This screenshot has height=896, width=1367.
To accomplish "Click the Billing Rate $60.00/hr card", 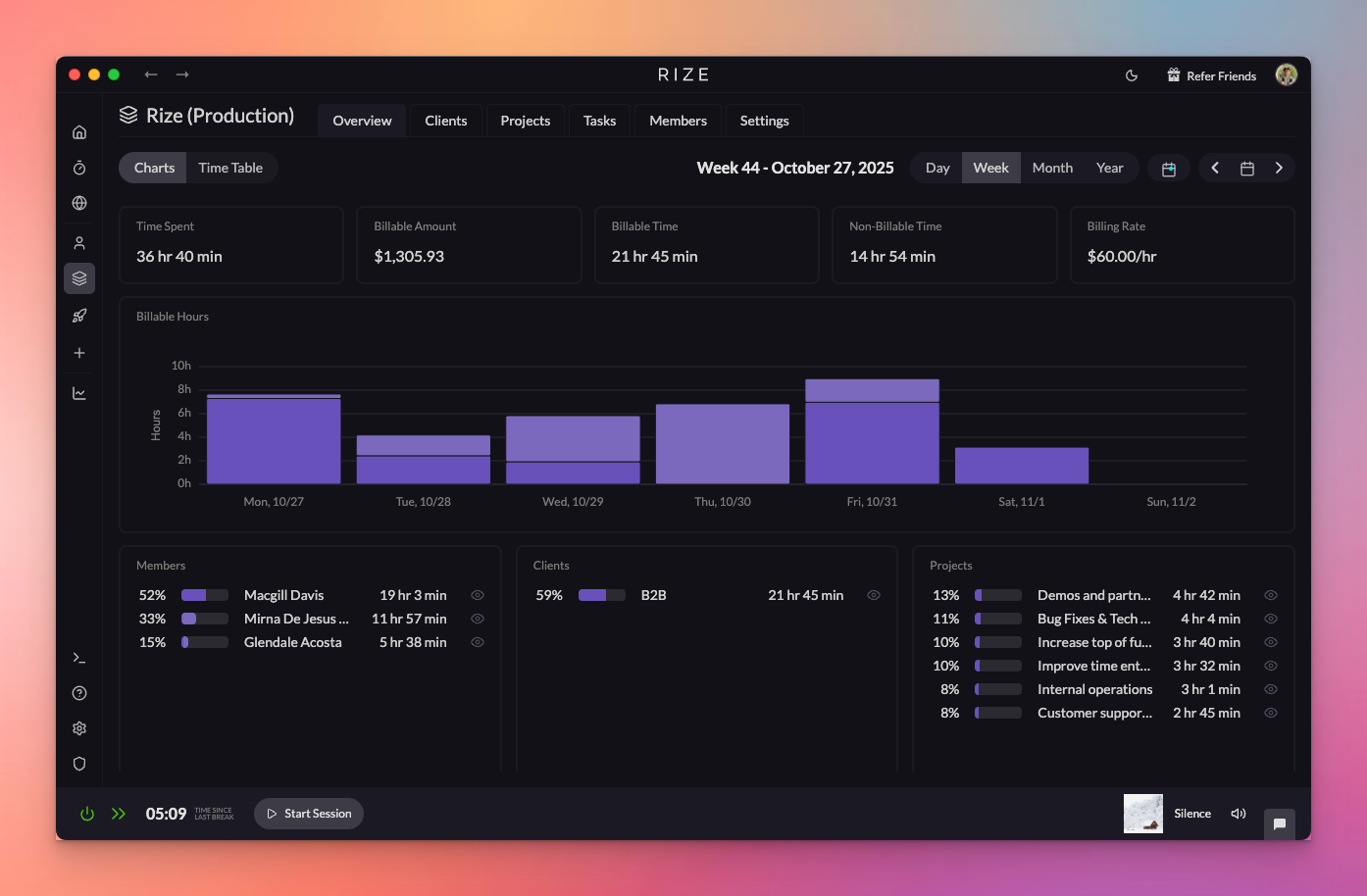I will coord(1183,245).
